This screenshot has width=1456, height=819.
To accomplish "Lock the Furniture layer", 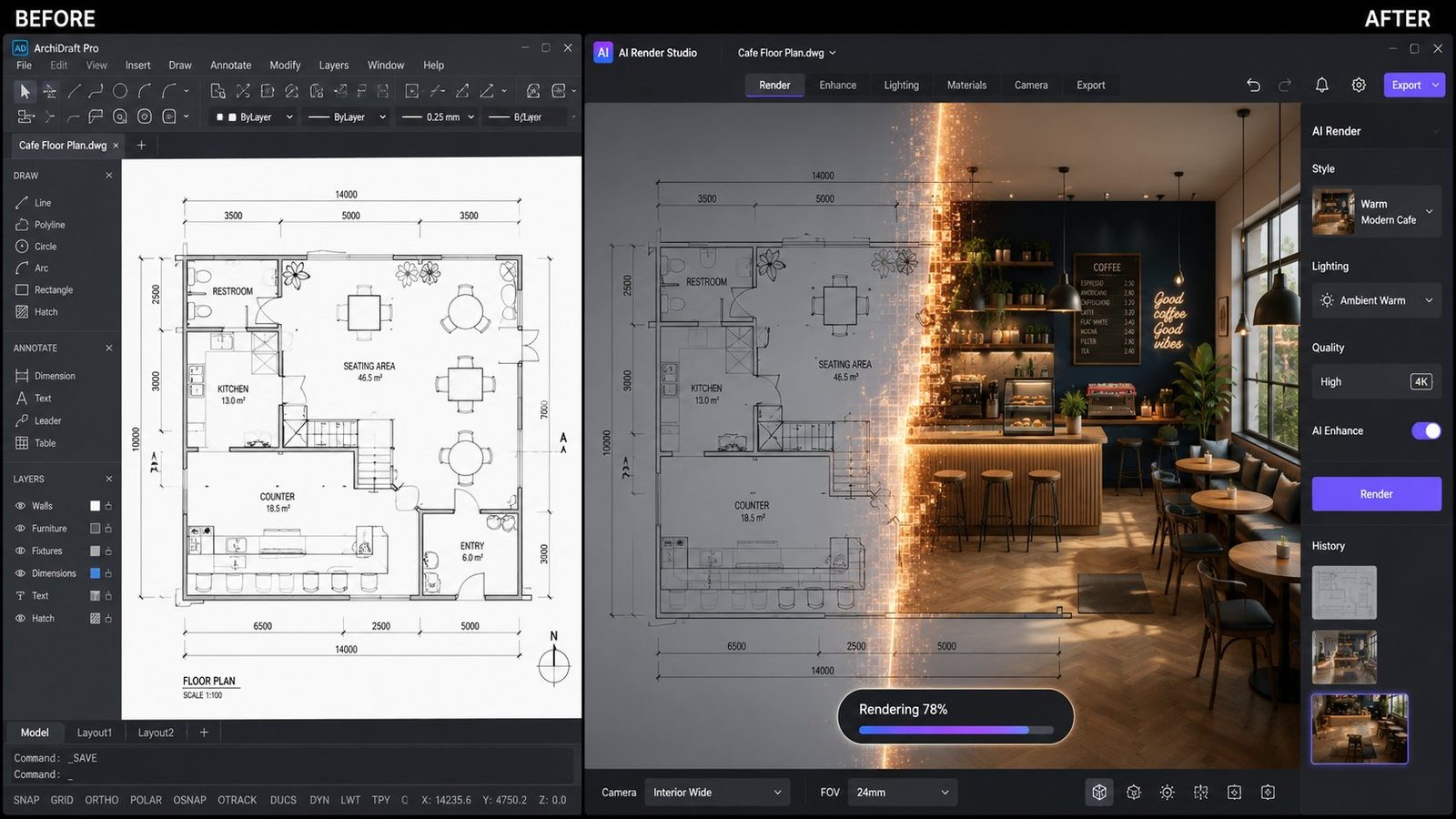I will coord(108,529).
